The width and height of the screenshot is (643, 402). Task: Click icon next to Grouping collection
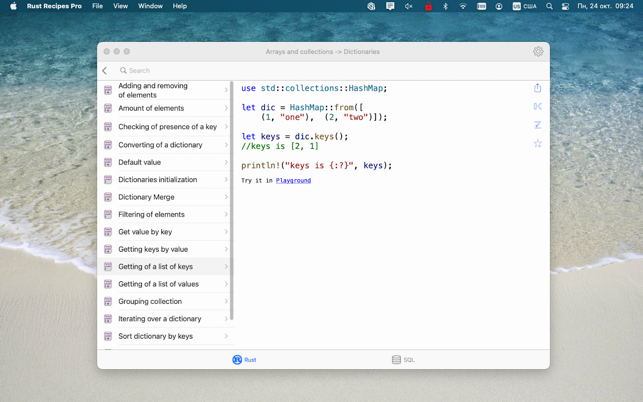click(108, 302)
